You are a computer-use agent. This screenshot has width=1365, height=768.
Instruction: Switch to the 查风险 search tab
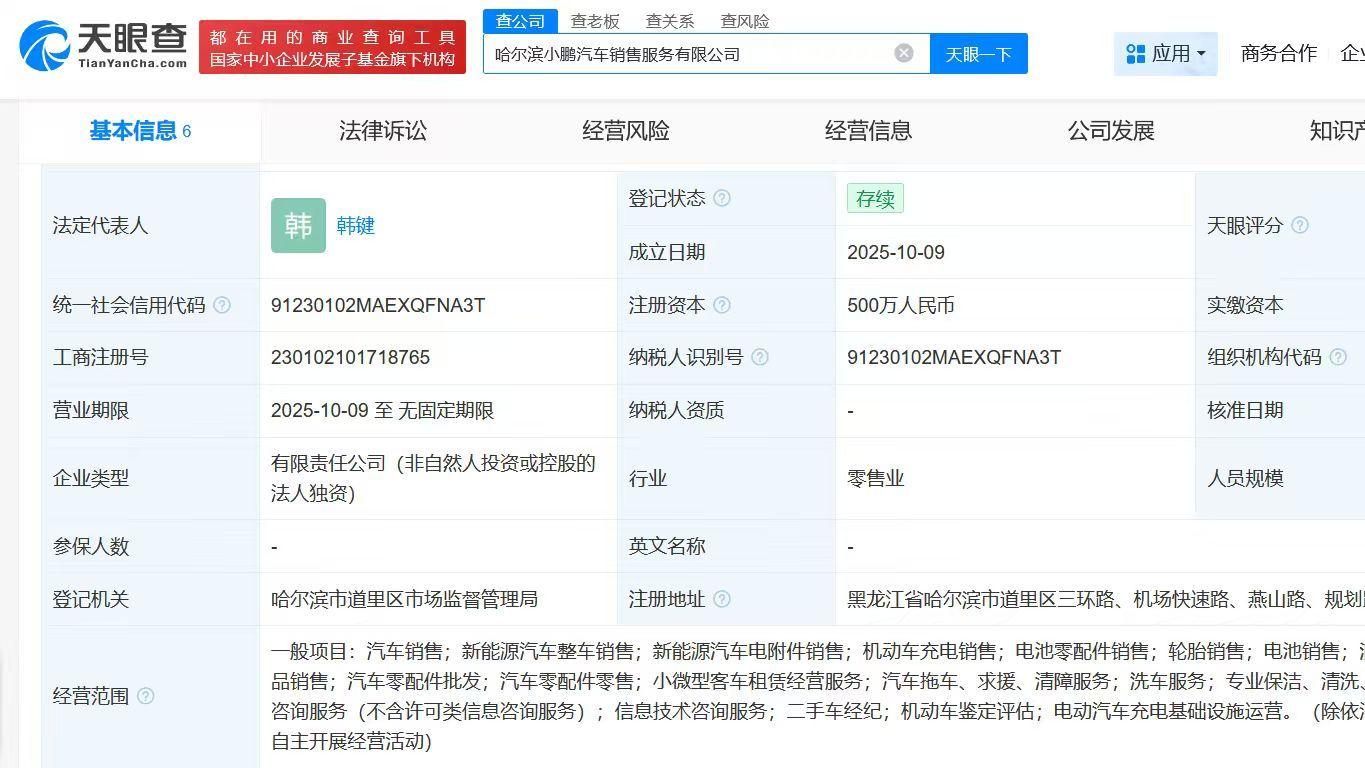[745, 21]
